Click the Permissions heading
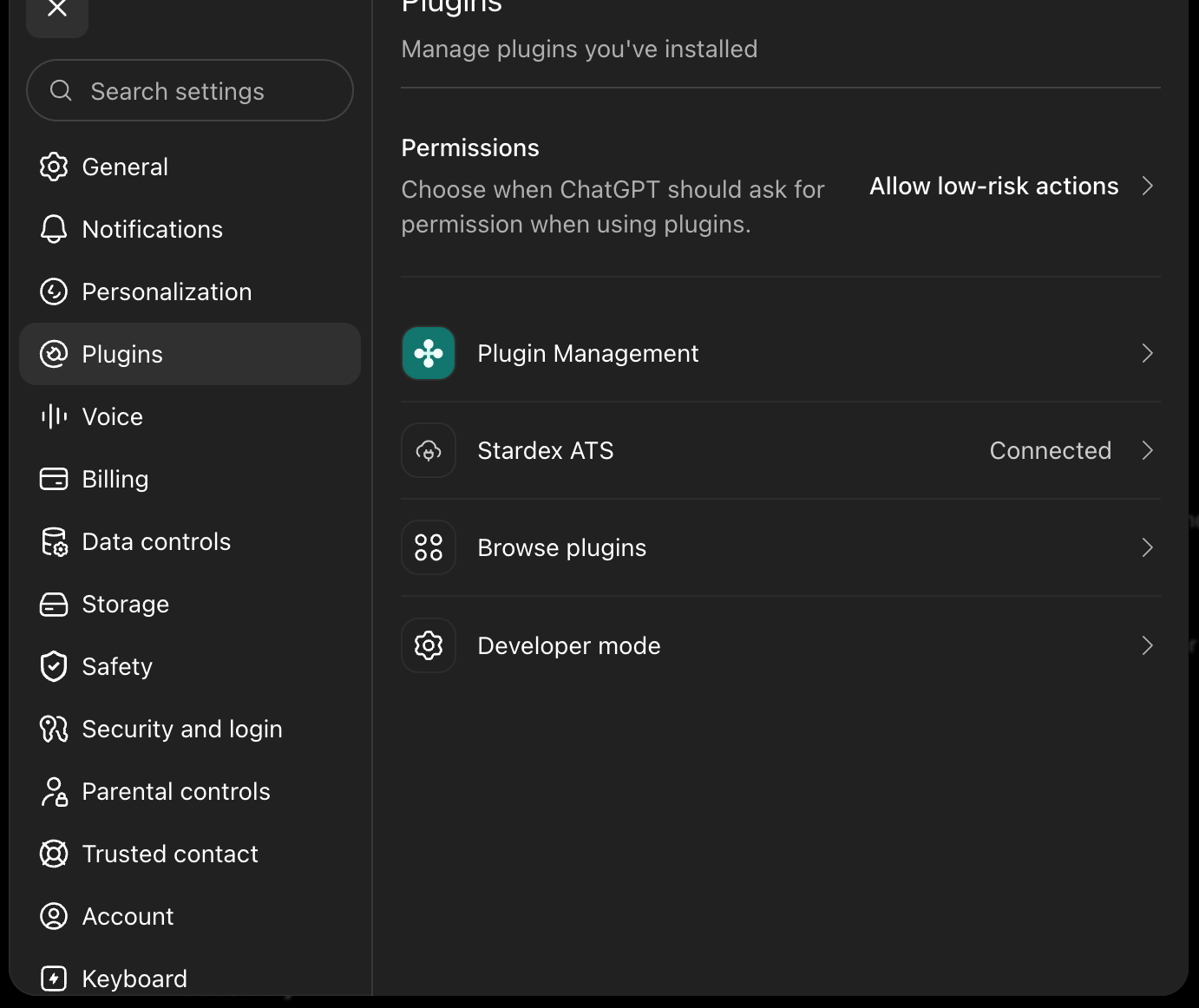This screenshot has width=1199, height=1008. pyautogui.click(x=470, y=147)
